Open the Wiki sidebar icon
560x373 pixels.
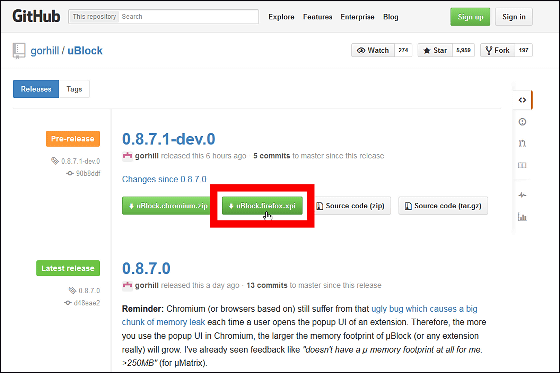click(522, 165)
